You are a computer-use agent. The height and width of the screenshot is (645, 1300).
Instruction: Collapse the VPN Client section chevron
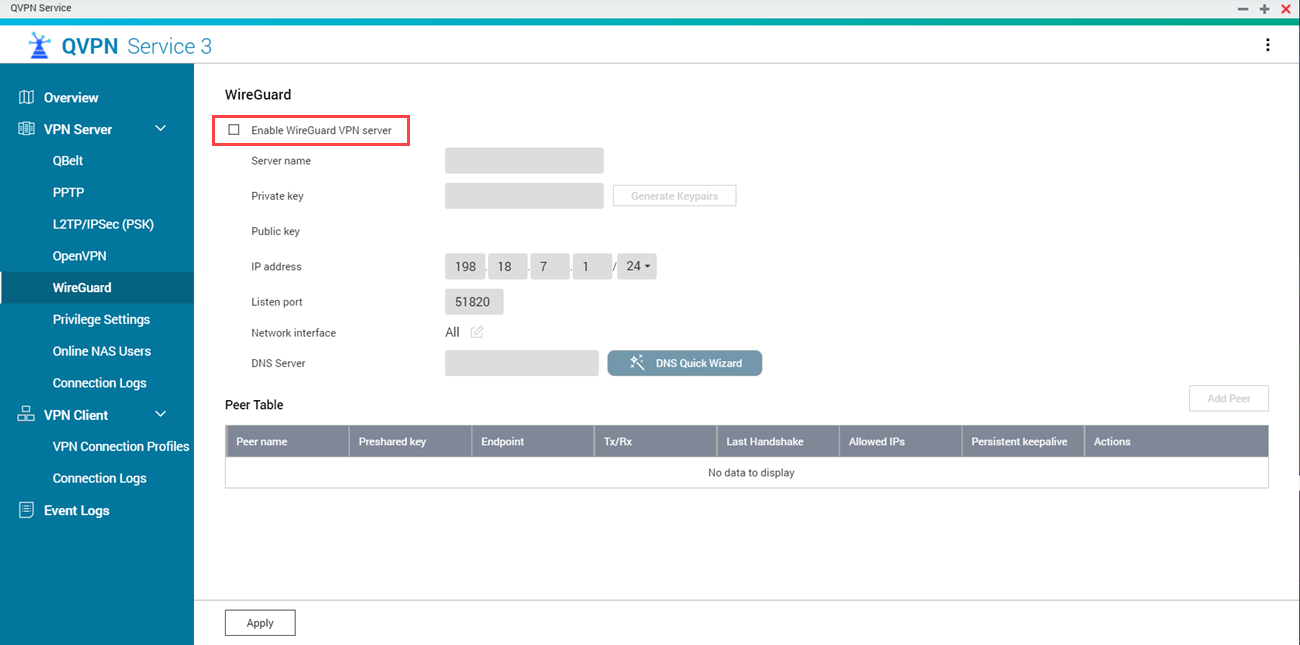(160, 414)
